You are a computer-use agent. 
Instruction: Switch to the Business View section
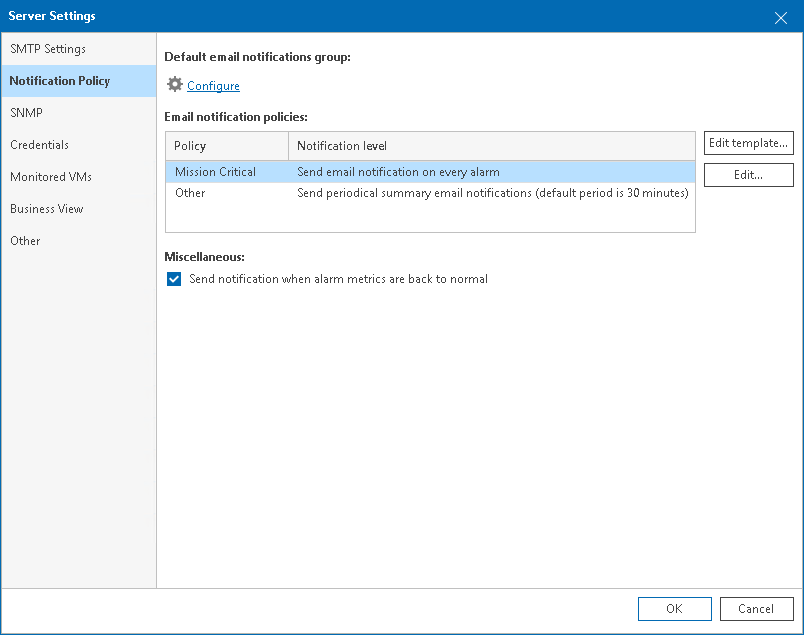[47, 209]
